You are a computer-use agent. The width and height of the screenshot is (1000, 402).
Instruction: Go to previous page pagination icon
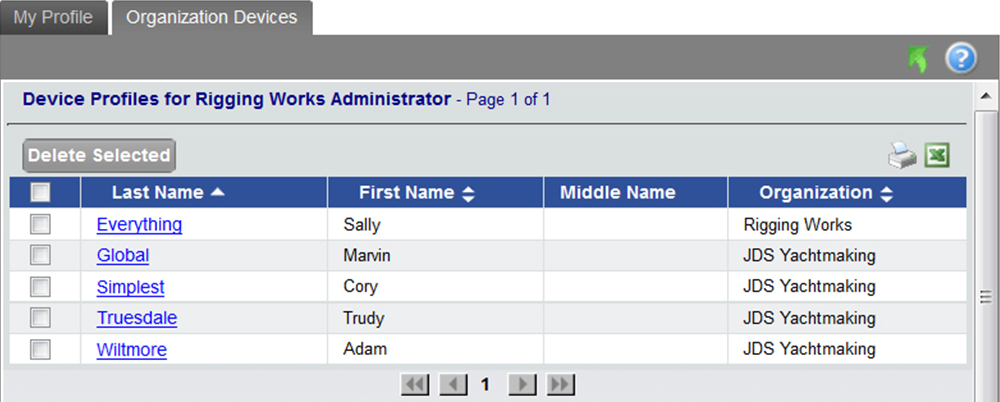click(x=453, y=384)
